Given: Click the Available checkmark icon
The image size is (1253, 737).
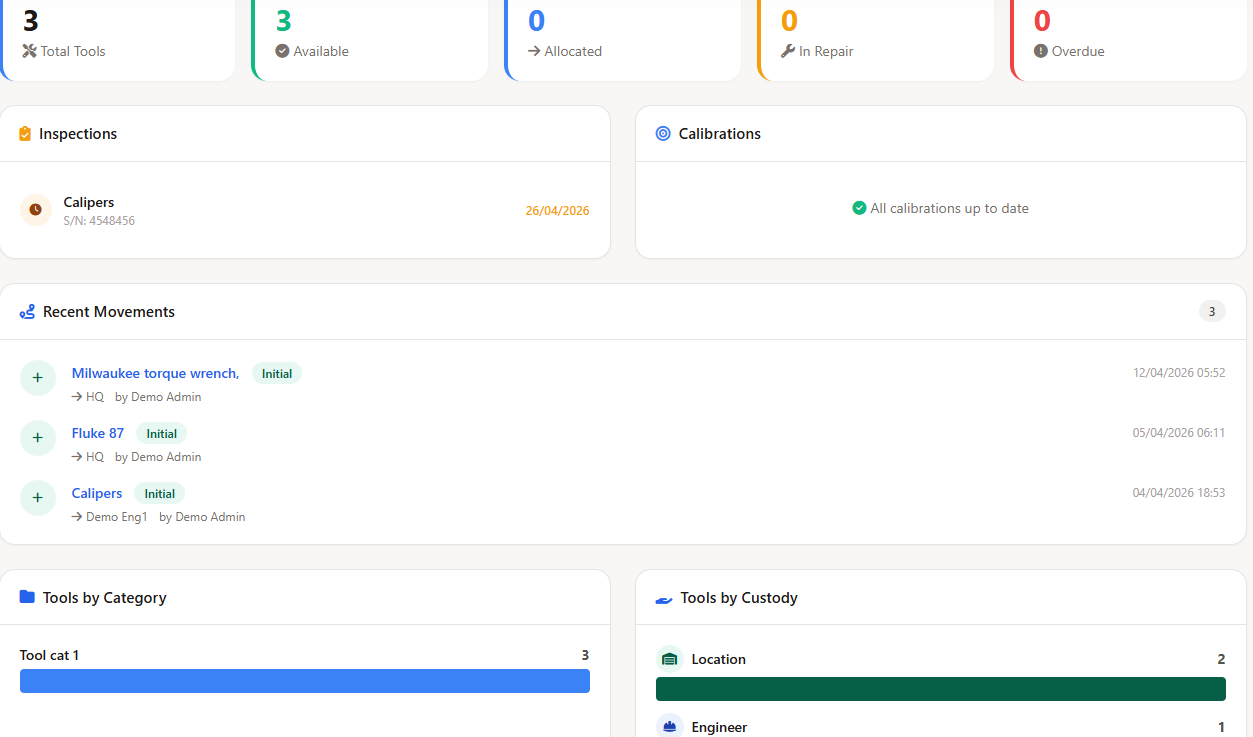Looking at the screenshot, I should [x=282, y=51].
